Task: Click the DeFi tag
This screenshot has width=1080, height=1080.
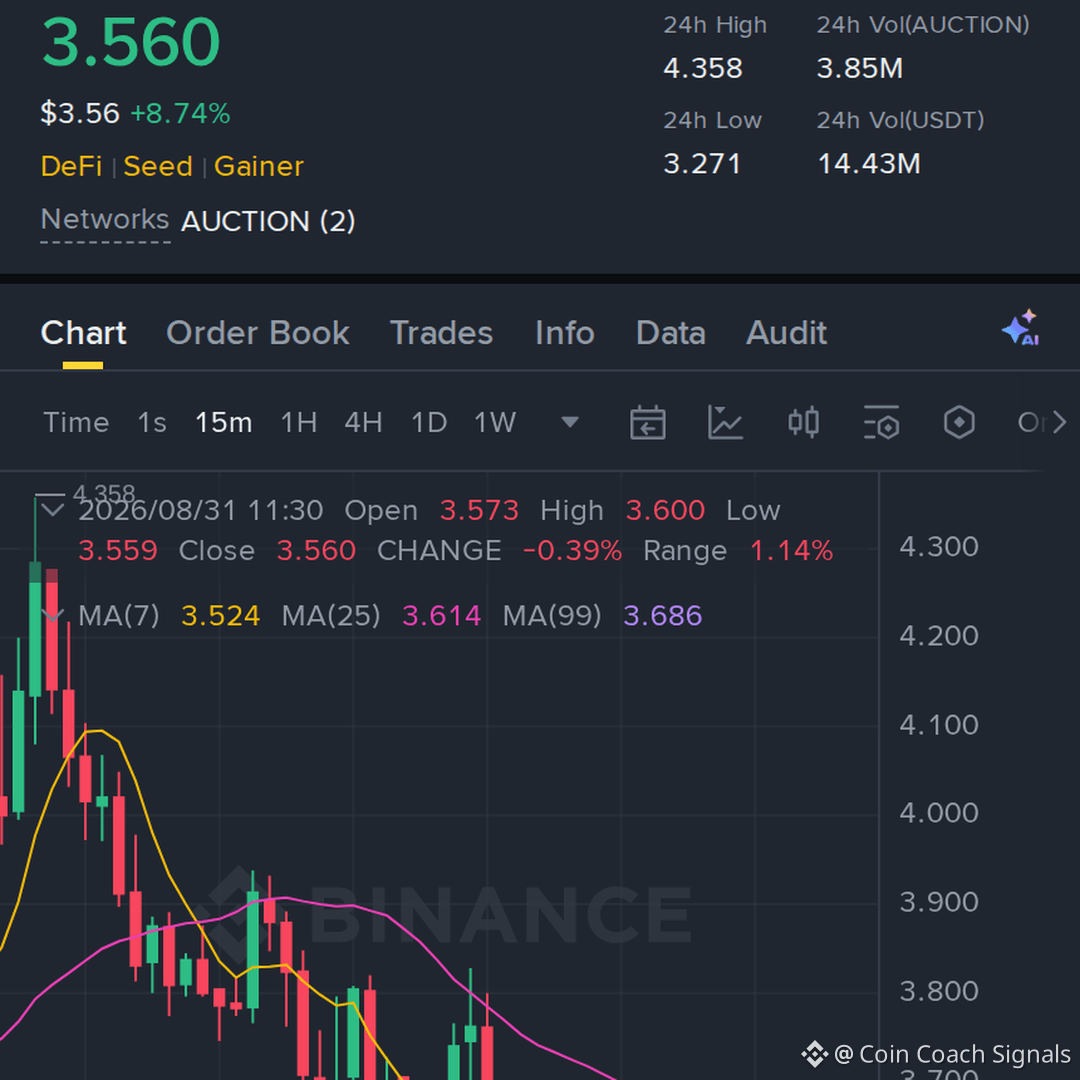Action: point(71,166)
